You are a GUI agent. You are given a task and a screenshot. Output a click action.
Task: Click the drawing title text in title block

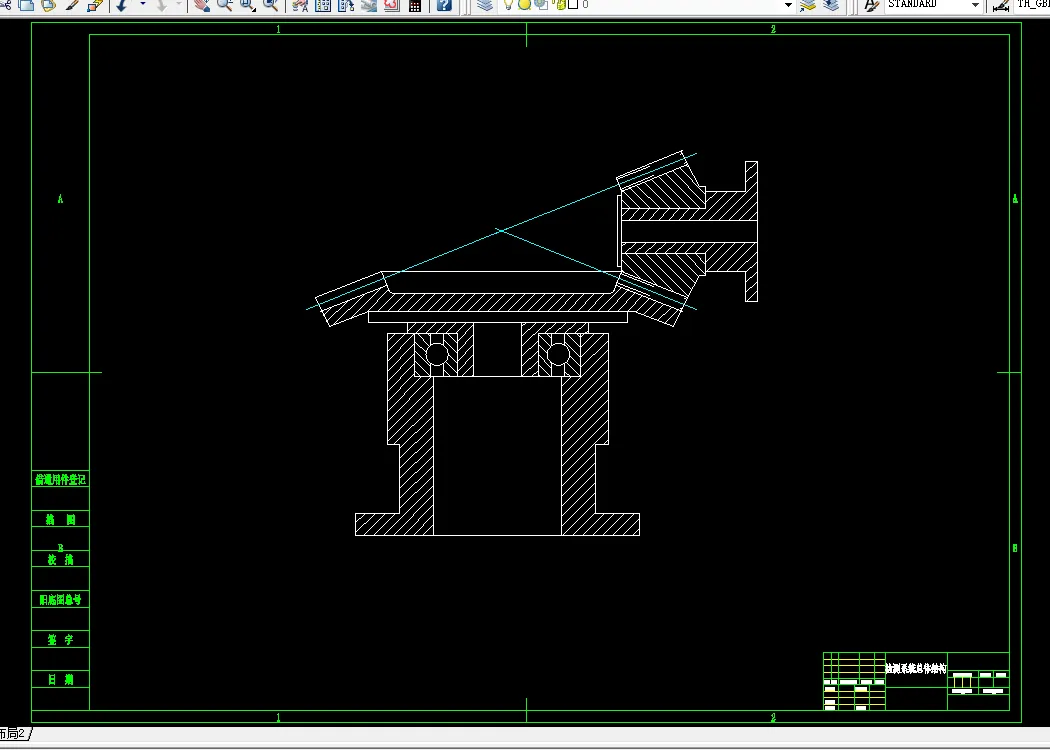point(915,668)
